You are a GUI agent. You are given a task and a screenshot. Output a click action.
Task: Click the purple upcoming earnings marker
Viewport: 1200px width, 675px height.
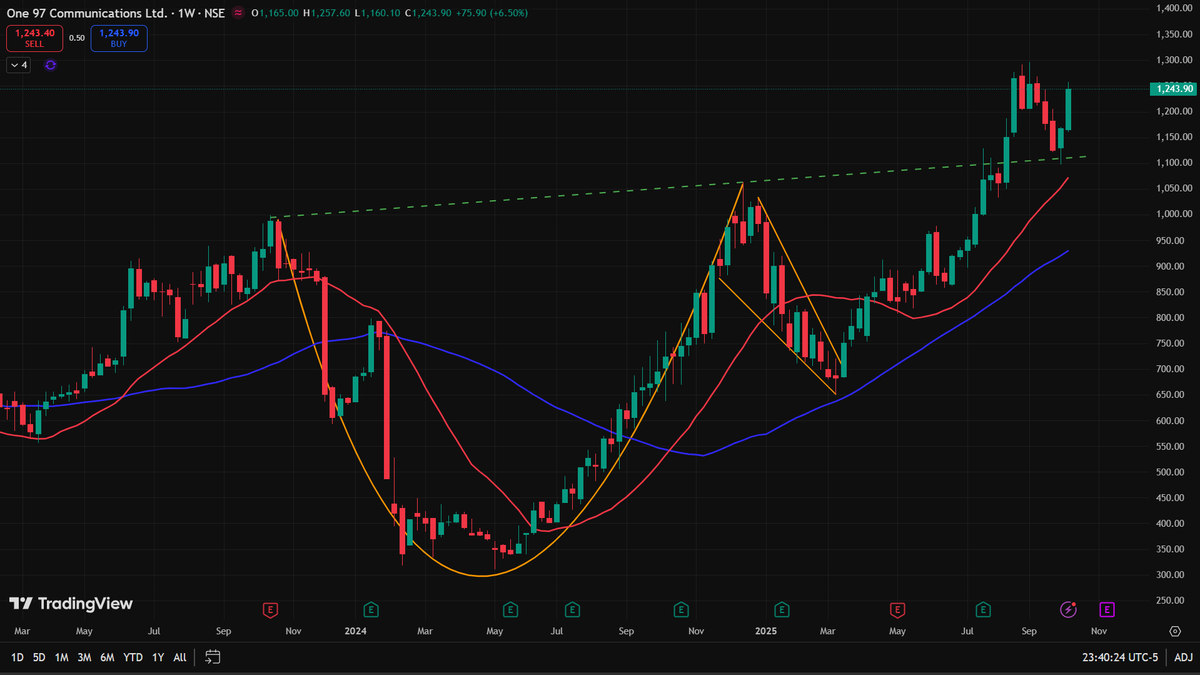(1107, 609)
